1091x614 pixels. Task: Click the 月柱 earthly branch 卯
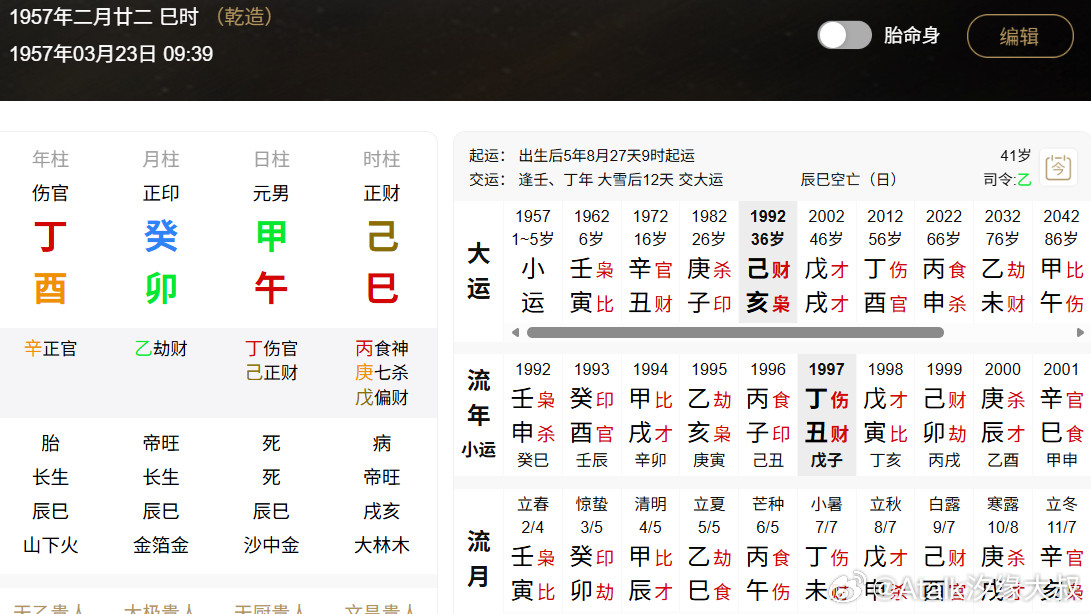(x=161, y=288)
